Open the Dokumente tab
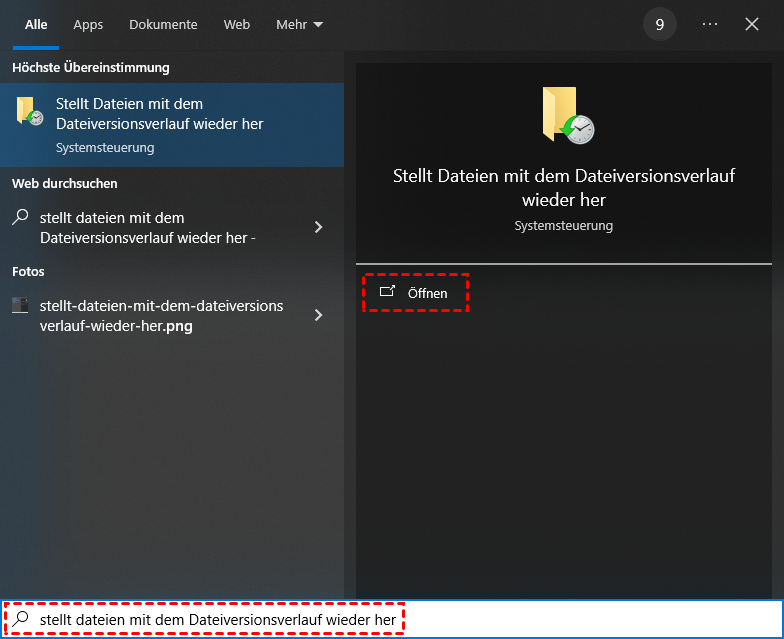The image size is (784, 639). click(163, 24)
